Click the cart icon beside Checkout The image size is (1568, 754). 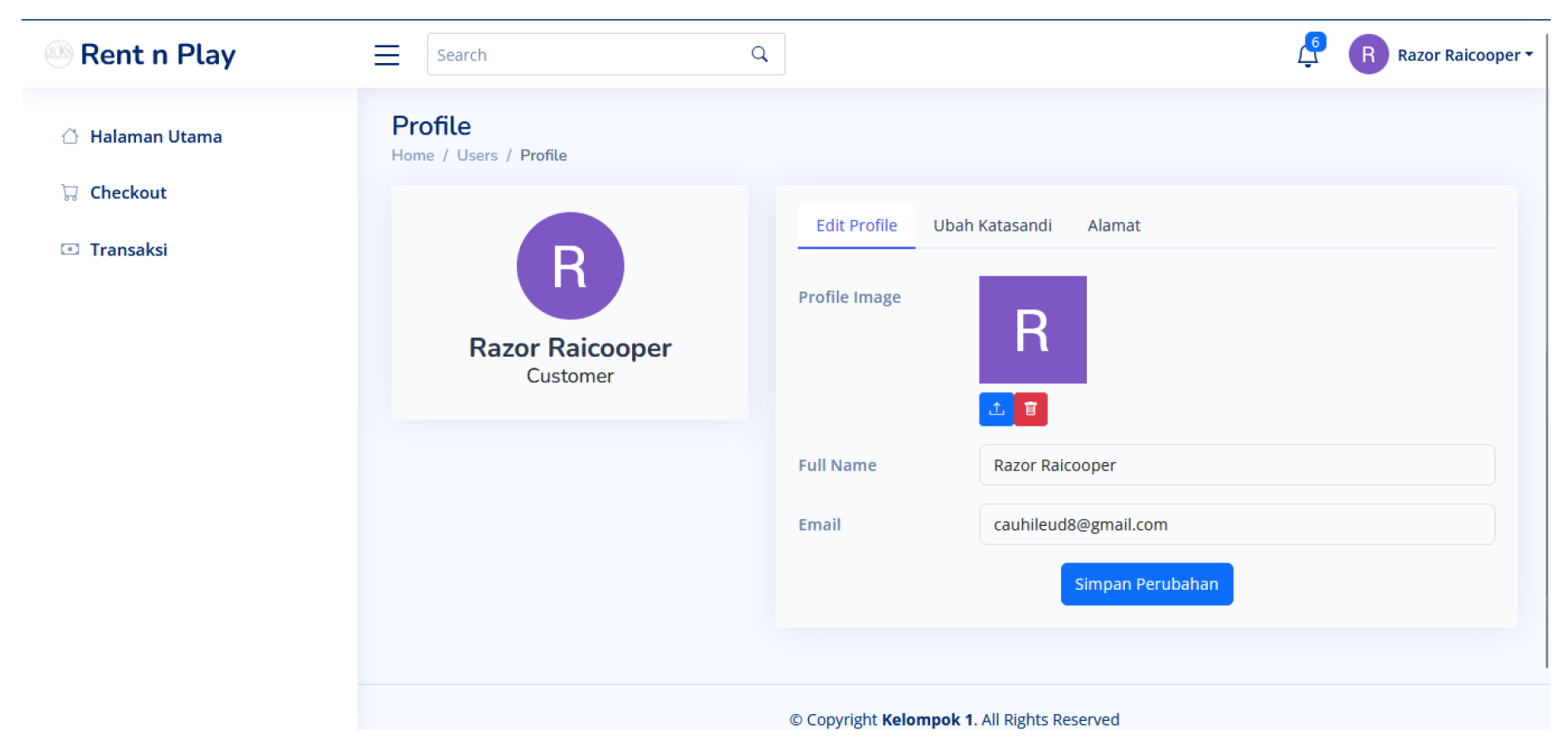point(70,192)
